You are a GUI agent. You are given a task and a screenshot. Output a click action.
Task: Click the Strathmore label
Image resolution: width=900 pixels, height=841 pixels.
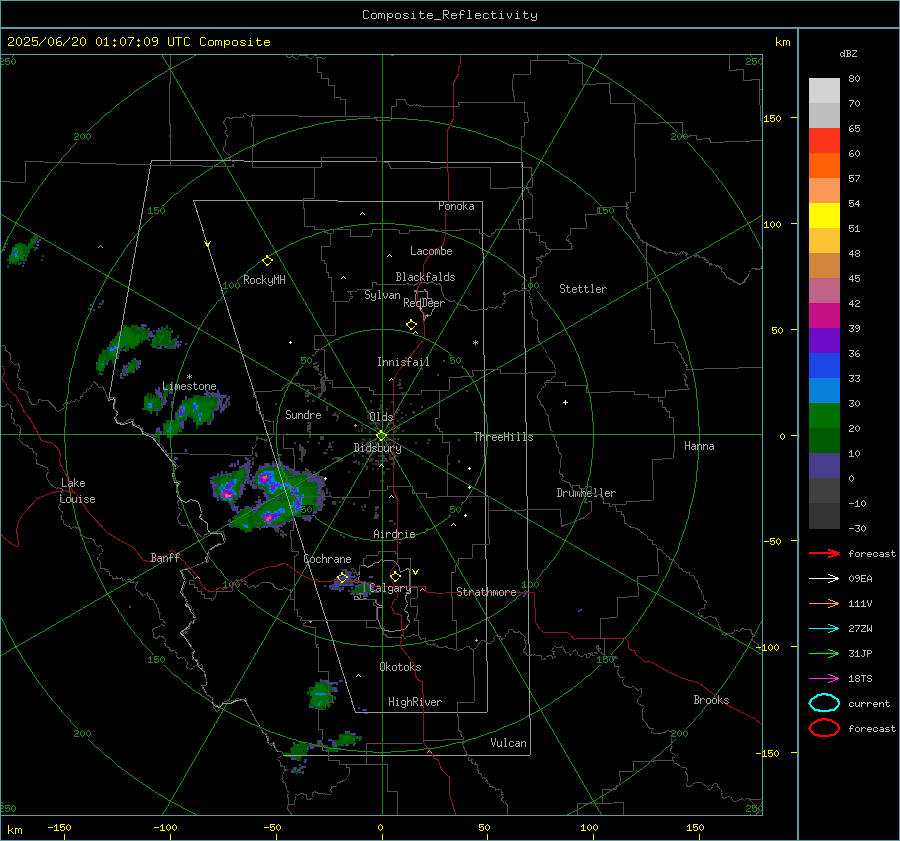coord(486,592)
